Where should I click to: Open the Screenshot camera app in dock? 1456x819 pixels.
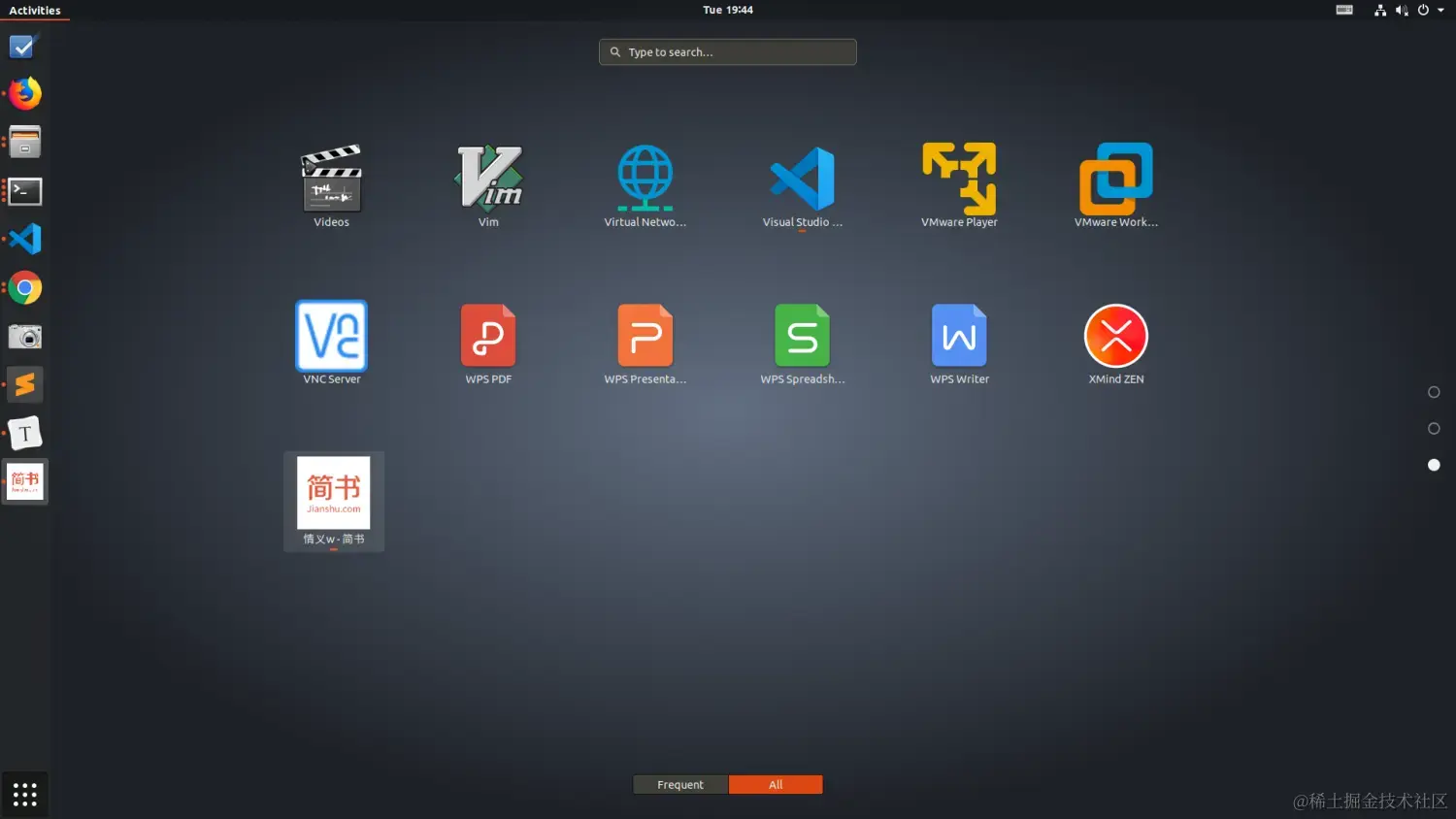(25, 337)
